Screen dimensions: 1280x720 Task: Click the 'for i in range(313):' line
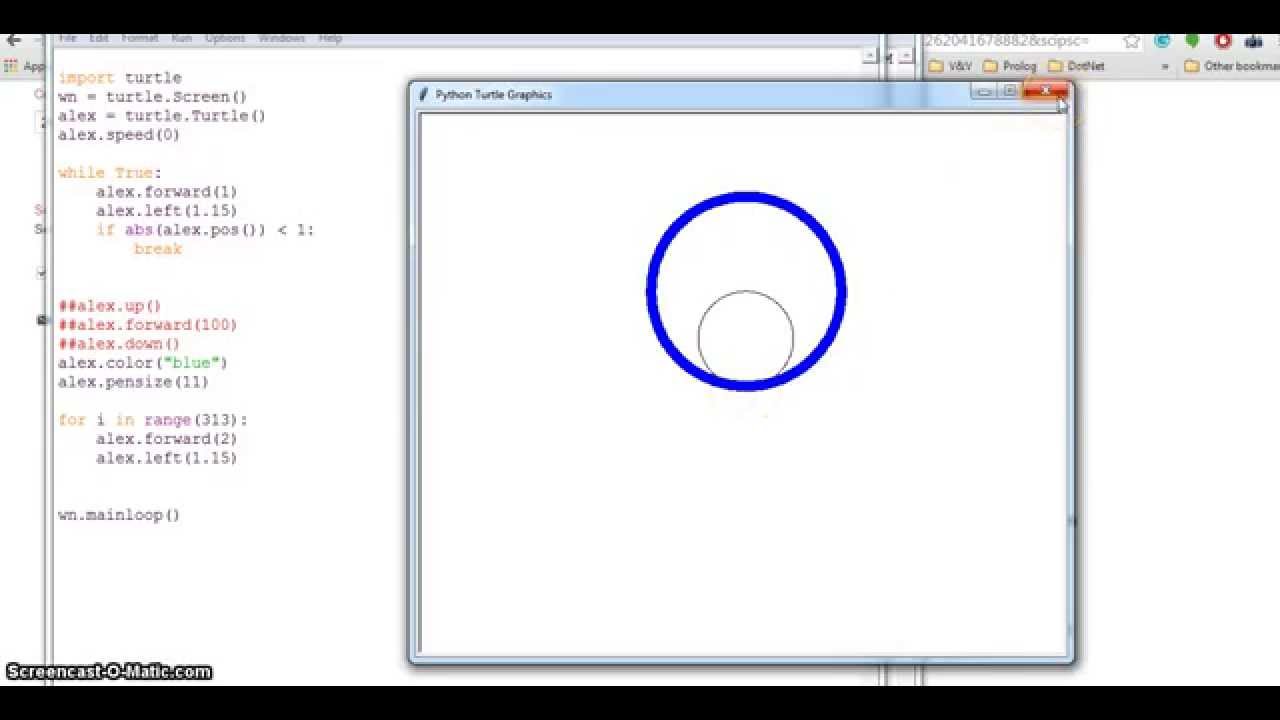[x=152, y=420]
